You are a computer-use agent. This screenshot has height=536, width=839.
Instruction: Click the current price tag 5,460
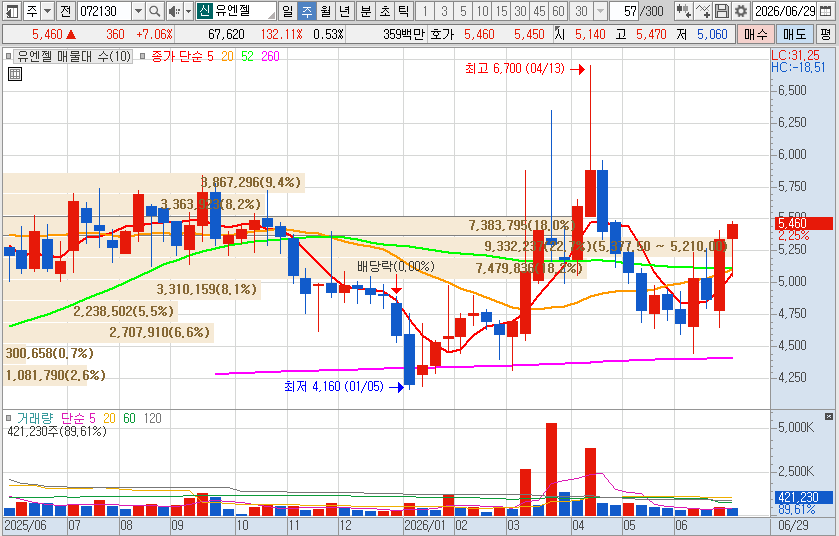coord(804,223)
